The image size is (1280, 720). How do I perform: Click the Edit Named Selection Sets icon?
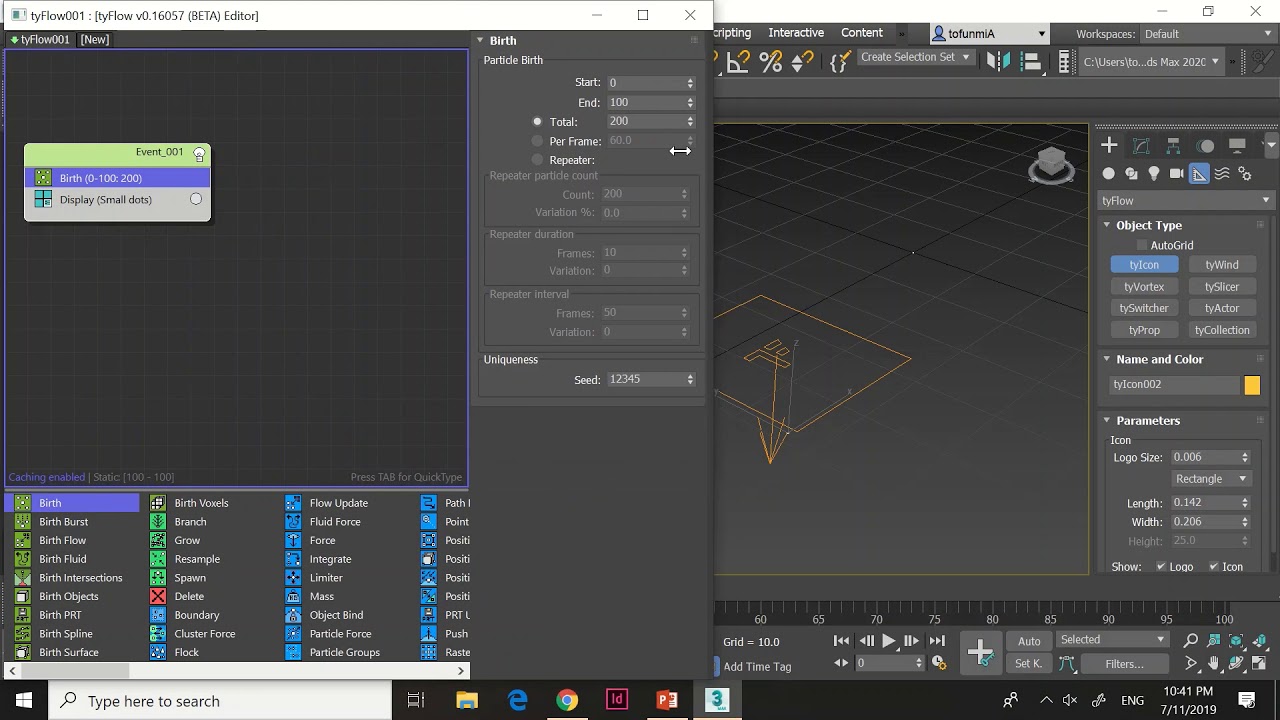point(839,62)
